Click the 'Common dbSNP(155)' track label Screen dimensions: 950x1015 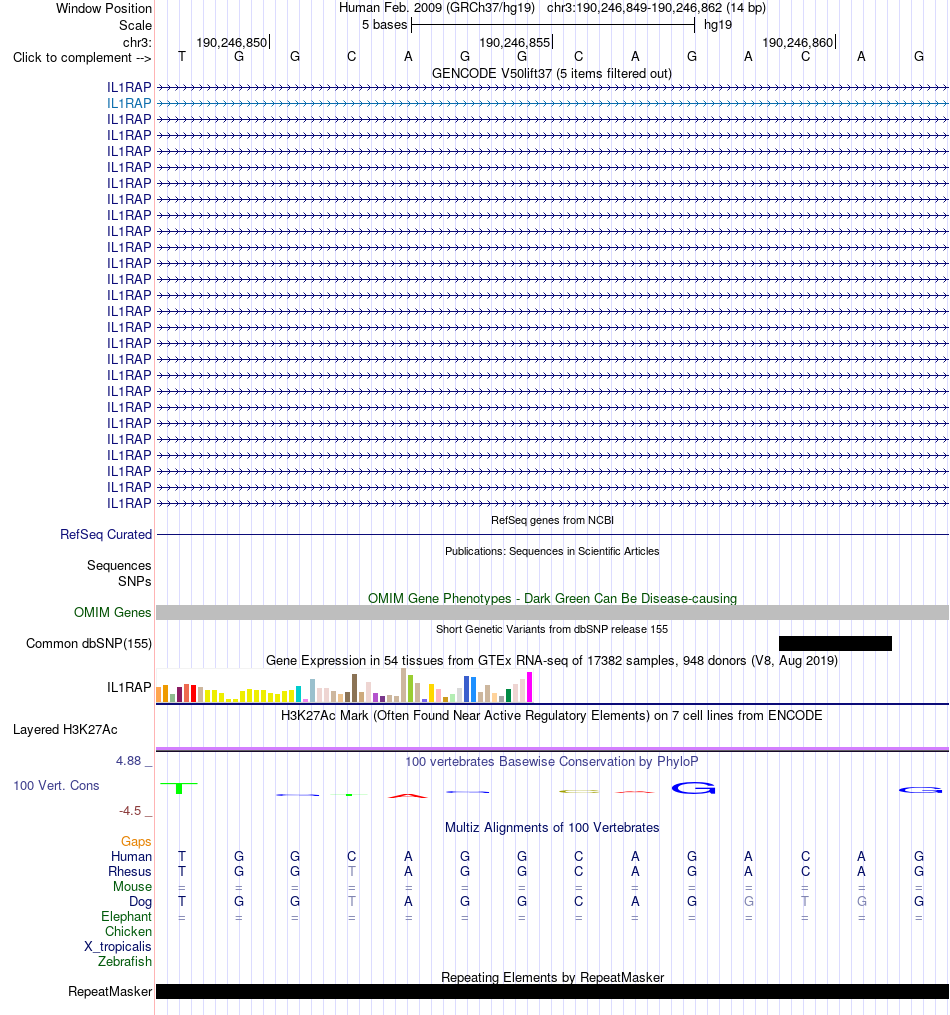pos(89,643)
